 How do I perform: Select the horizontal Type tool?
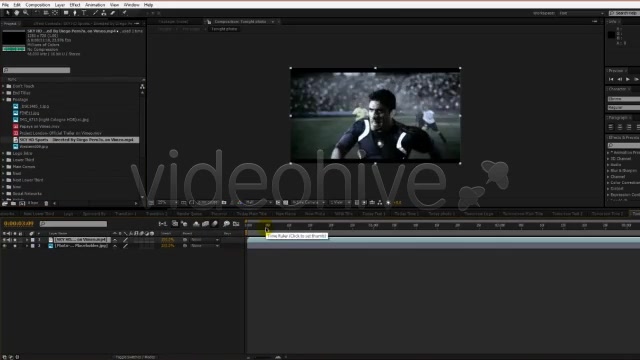pos(84,13)
